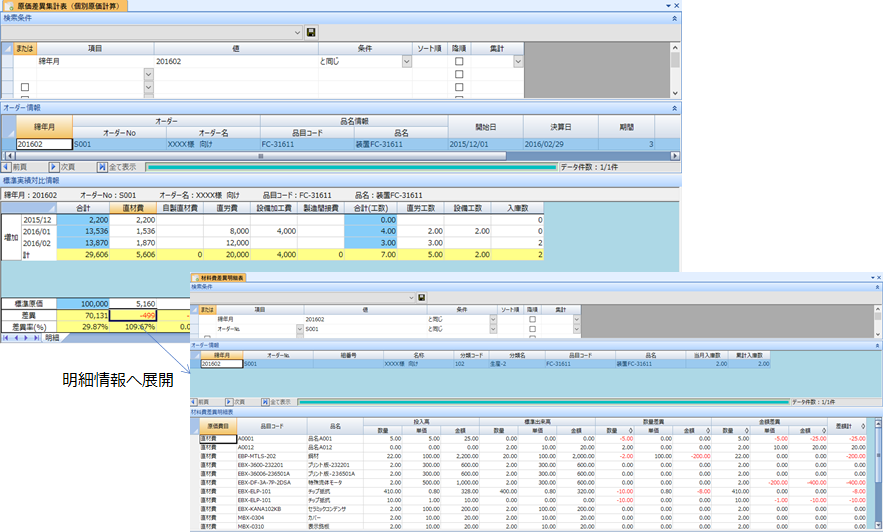Screen dimensions: 883x532
Task: Click the 締年月 column header in main オーダー情報
Action: 44,127
